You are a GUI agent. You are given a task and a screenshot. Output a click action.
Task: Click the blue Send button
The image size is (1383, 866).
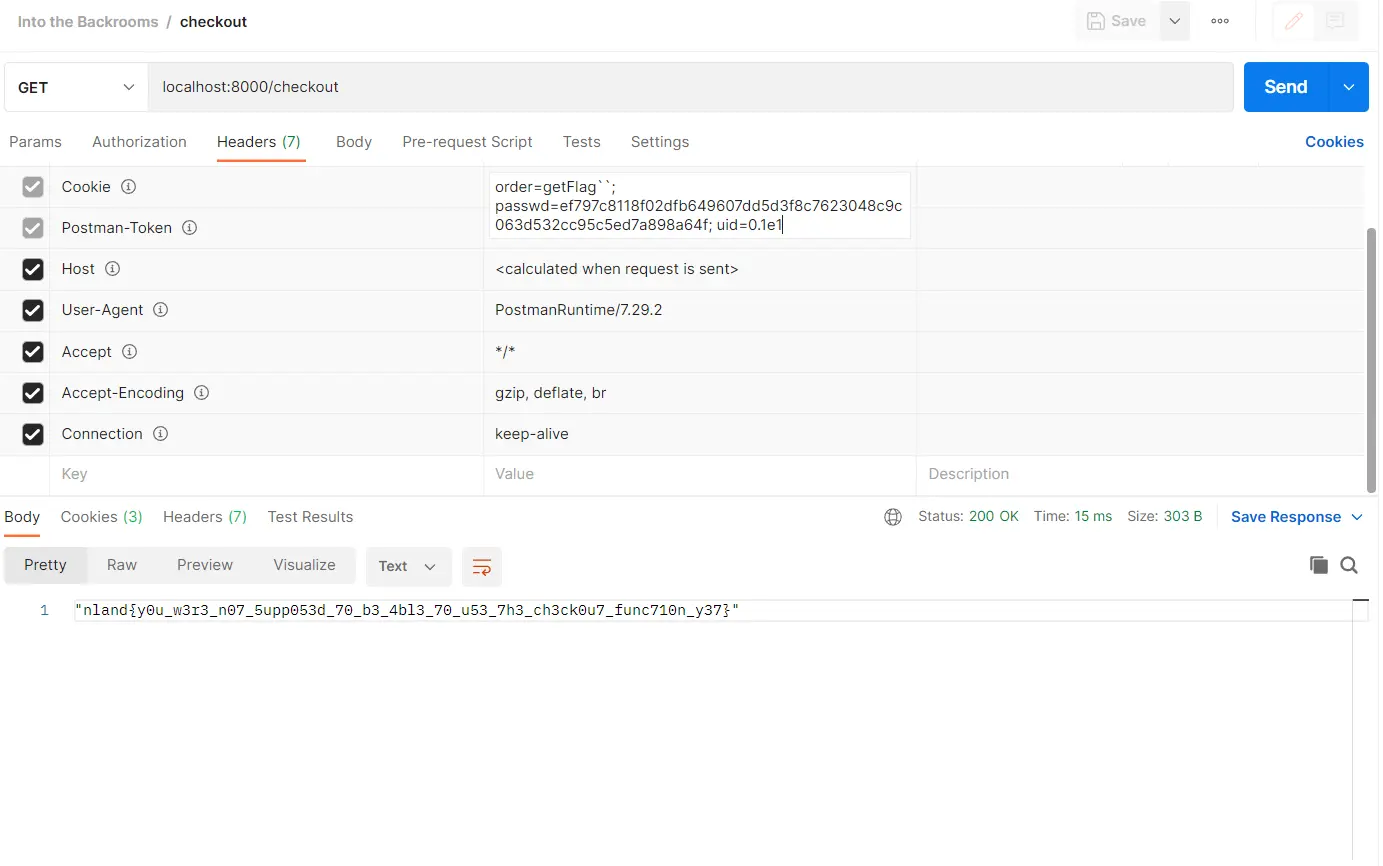coord(1285,88)
